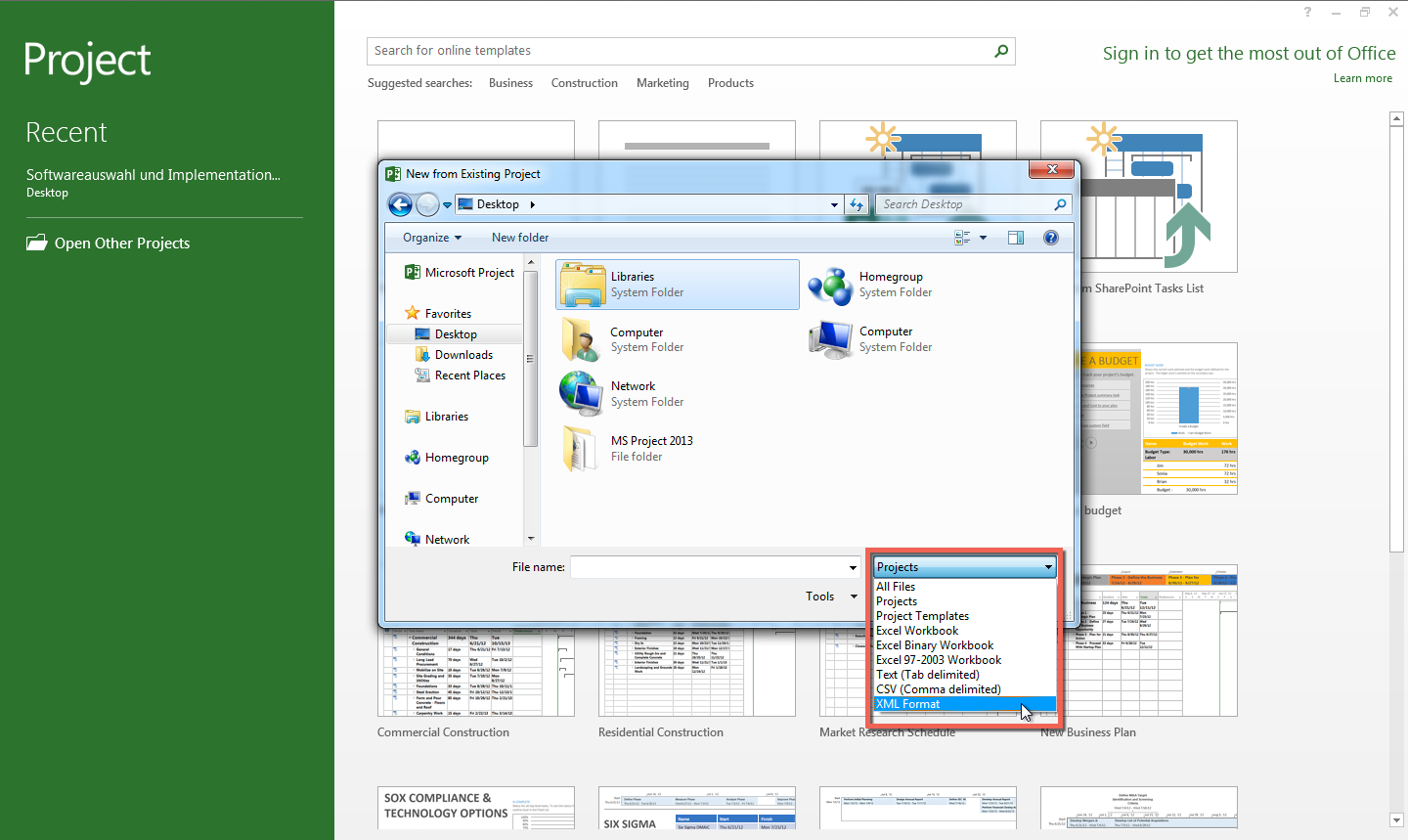1408x840 pixels.
Task: Select XML Format from the file type list
Action: (908, 703)
